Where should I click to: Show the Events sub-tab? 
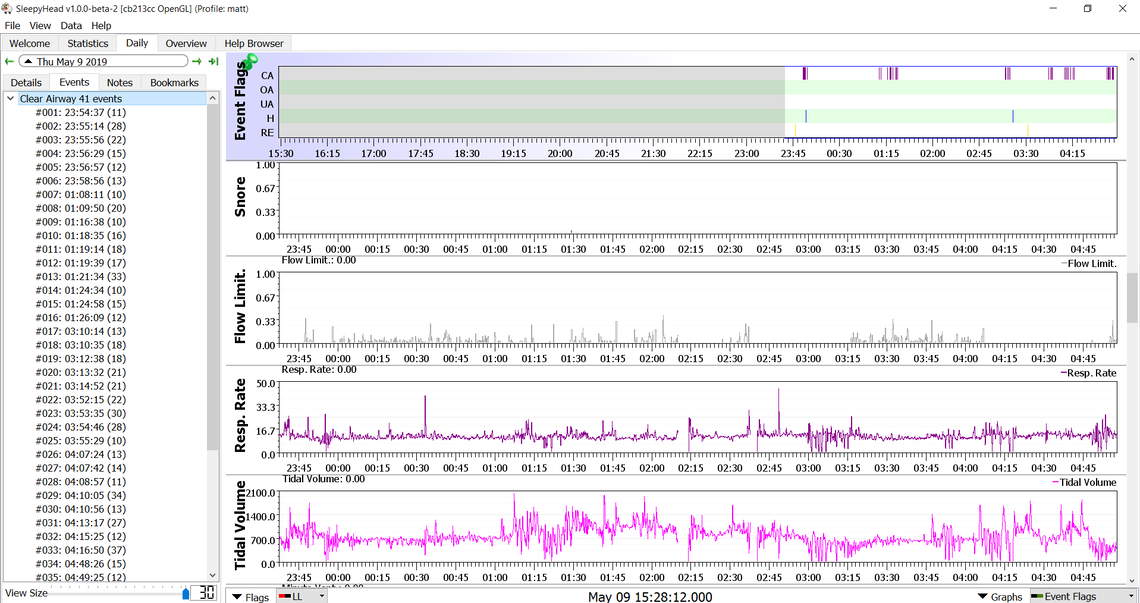(x=74, y=82)
